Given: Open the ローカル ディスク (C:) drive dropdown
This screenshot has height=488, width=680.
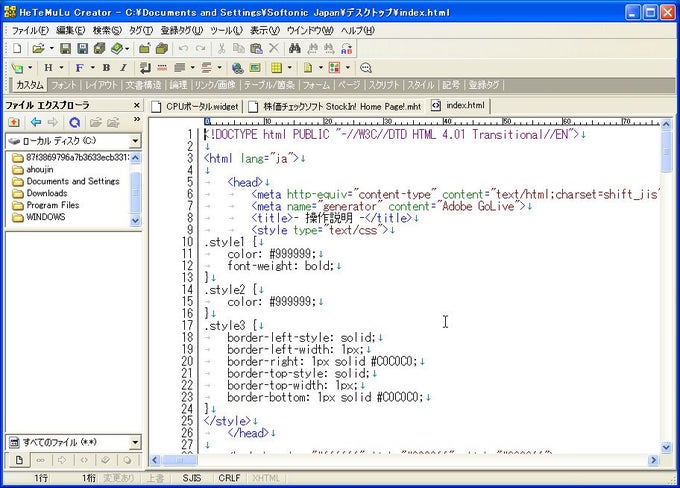Looking at the screenshot, I should (135, 141).
